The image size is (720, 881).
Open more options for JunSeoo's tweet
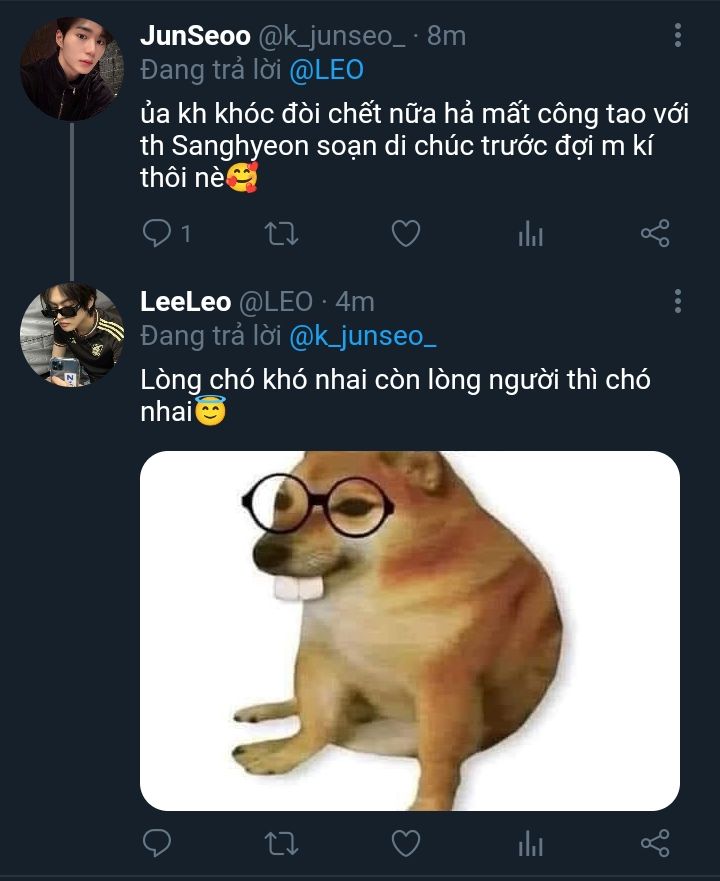tap(678, 37)
